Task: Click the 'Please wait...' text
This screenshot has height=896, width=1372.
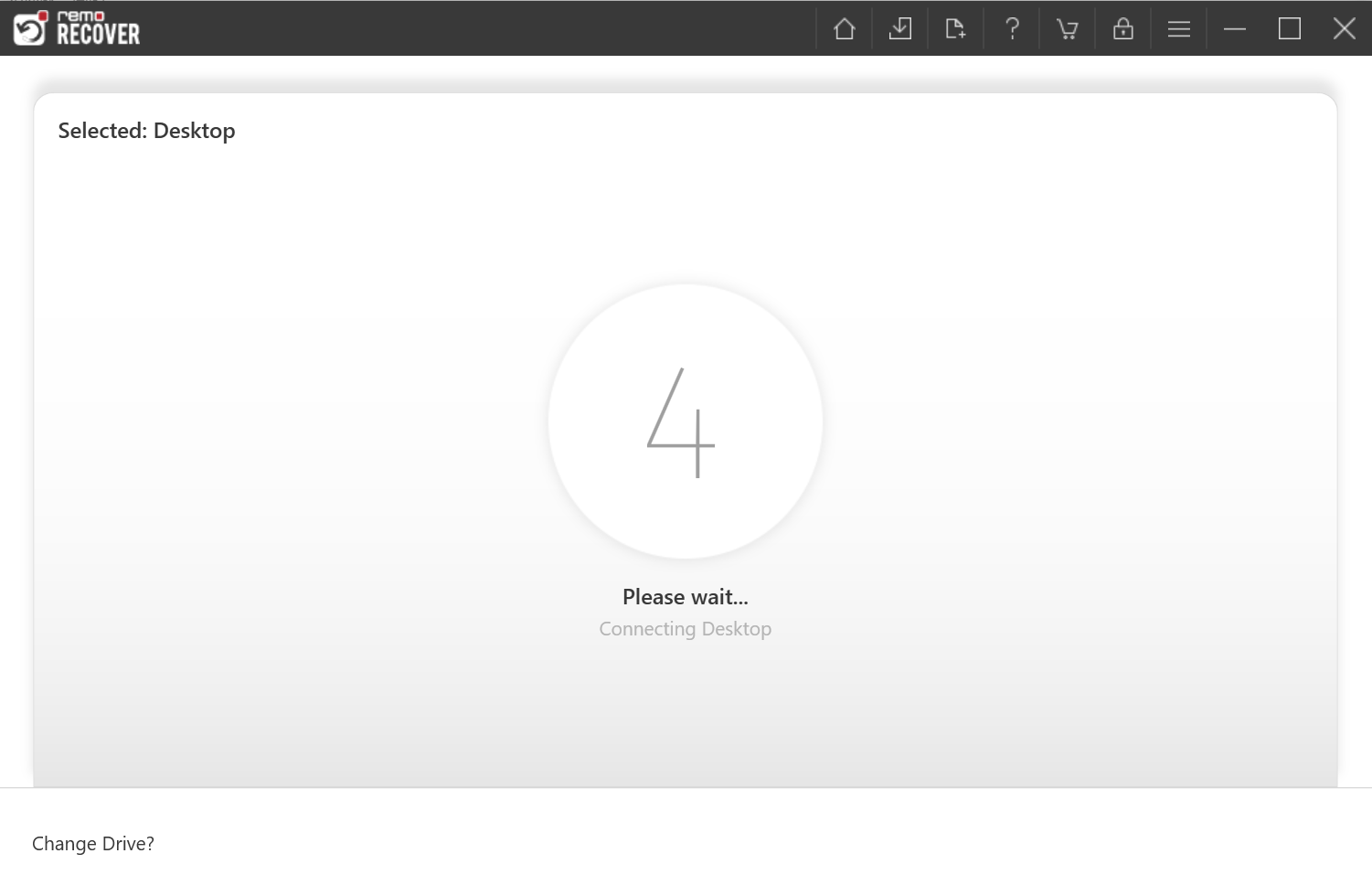Action: [686, 597]
